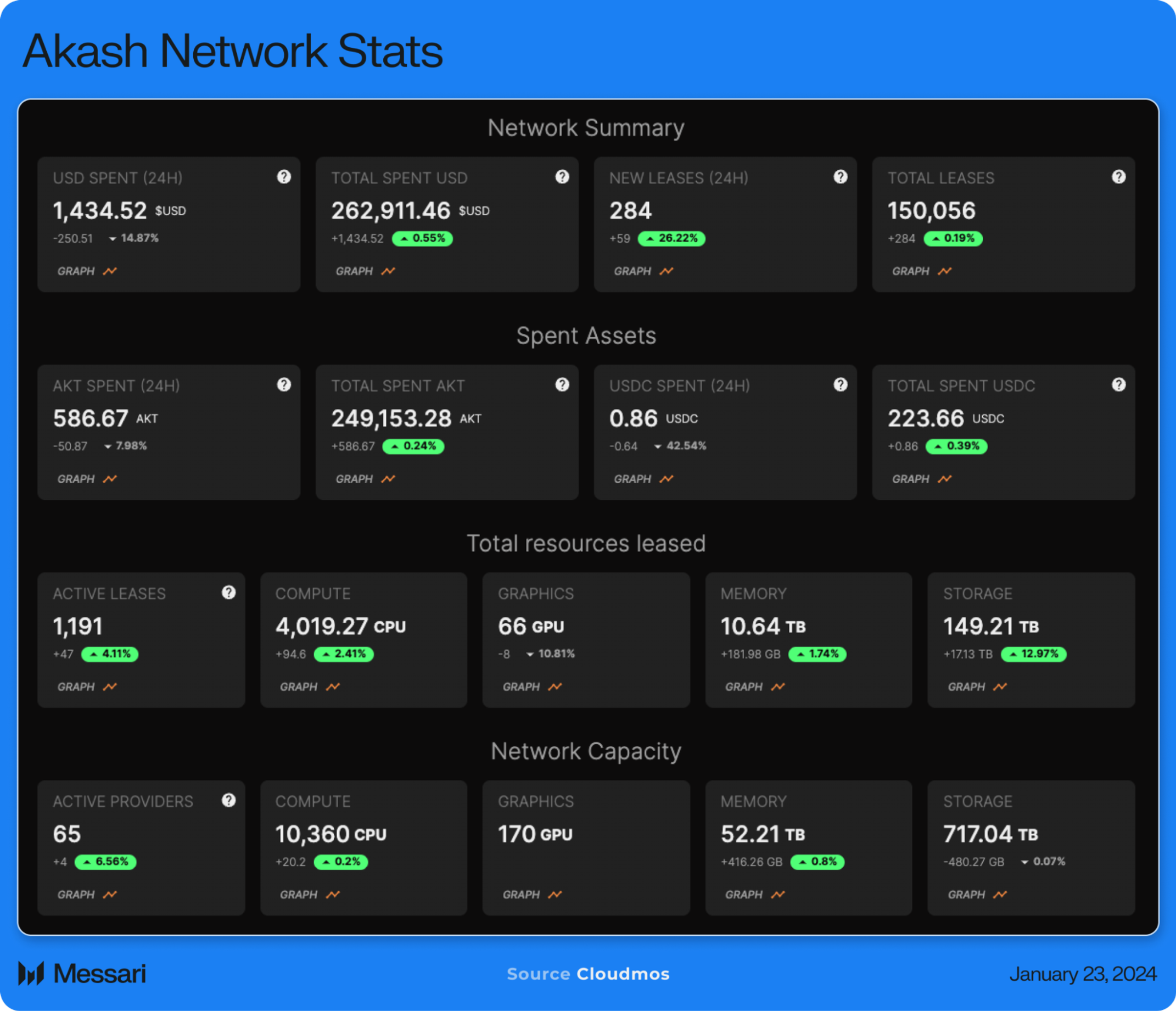Open help icon on Active Providers card
1176x1011 pixels.
pos(228,801)
